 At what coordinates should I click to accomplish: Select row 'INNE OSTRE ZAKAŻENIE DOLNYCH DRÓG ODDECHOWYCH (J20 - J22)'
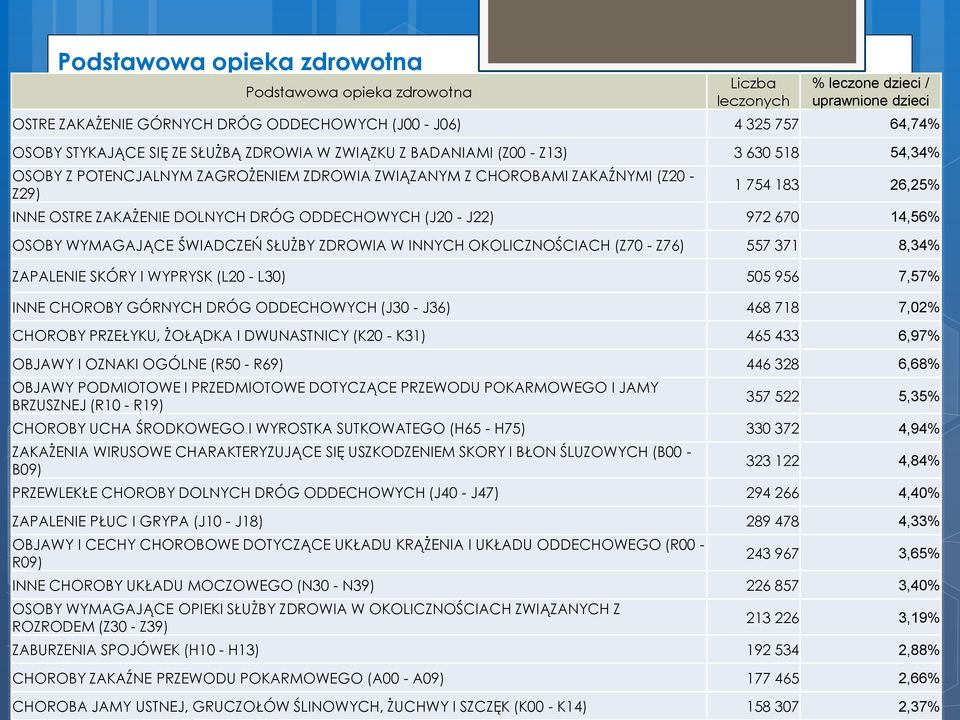(x=476, y=217)
